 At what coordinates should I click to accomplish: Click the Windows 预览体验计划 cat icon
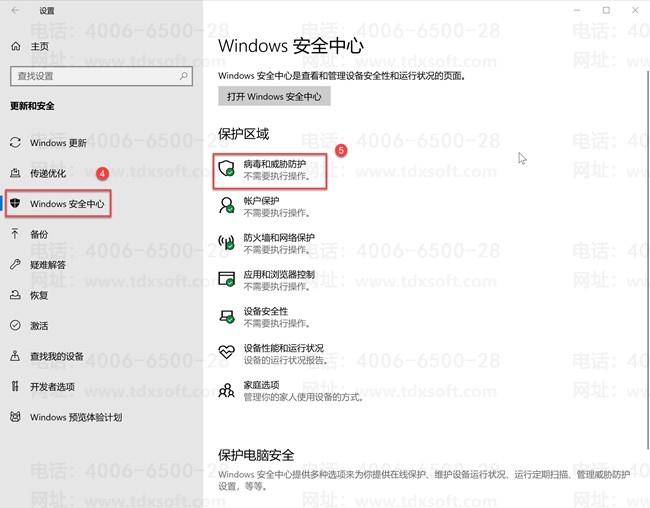(15, 417)
